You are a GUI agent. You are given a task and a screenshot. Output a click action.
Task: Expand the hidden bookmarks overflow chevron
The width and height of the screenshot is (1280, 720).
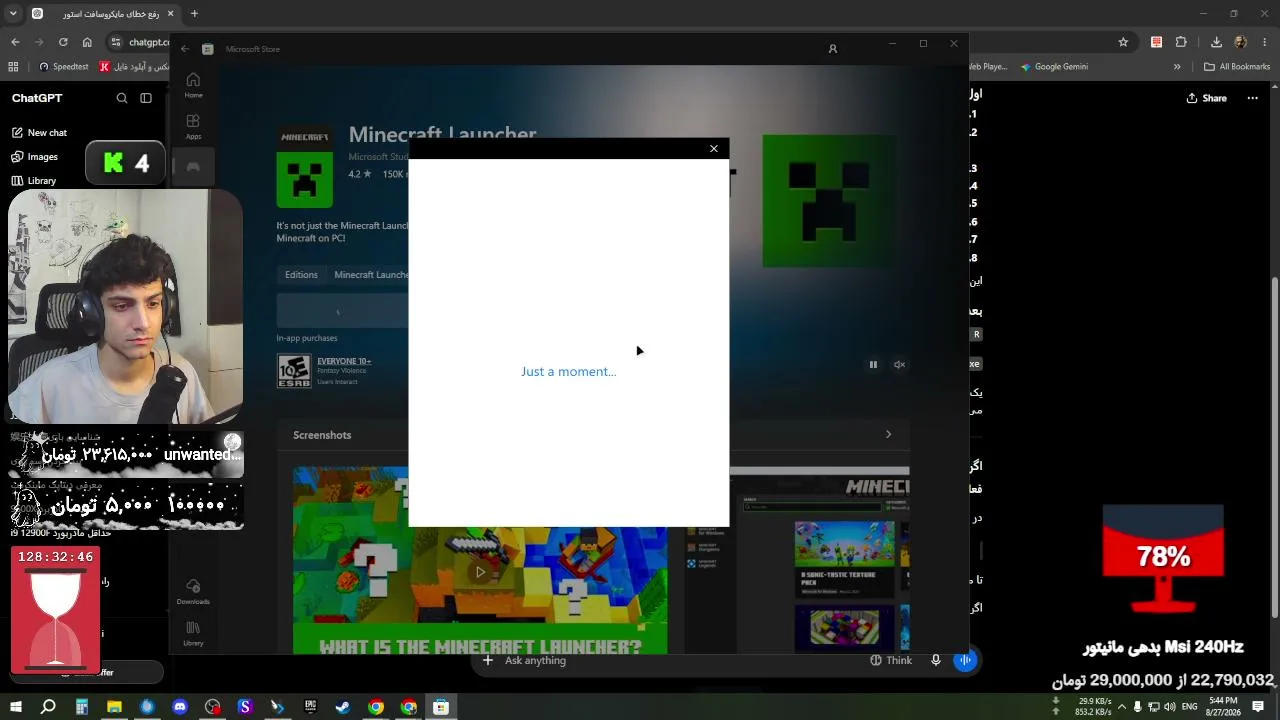pos(1177,67)
